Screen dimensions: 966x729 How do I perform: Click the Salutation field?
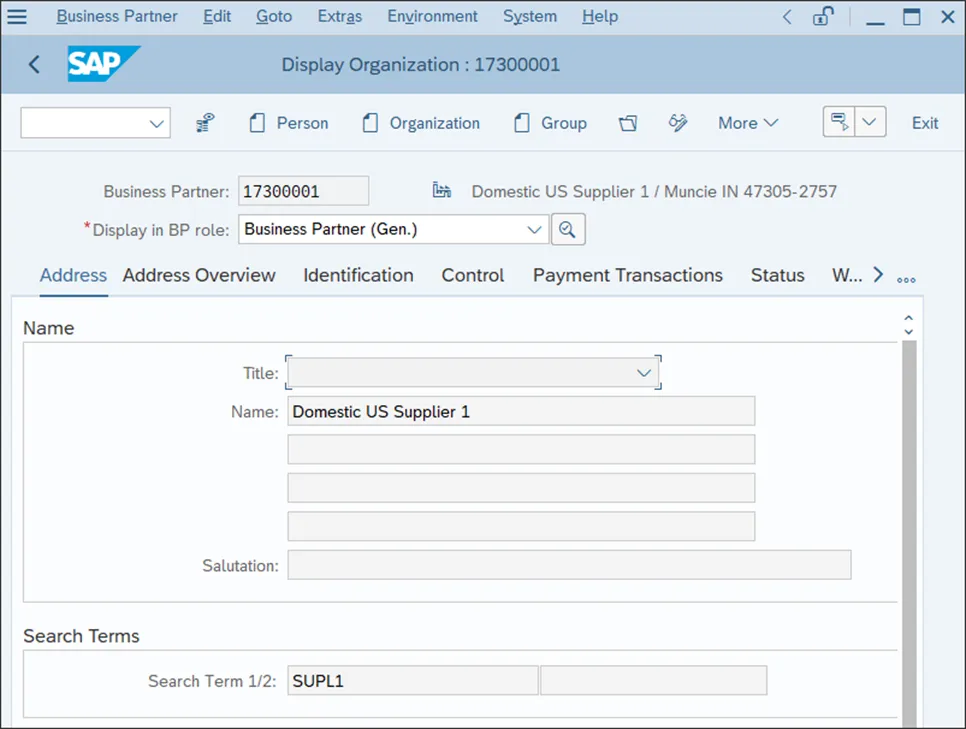tap(569, 565)
